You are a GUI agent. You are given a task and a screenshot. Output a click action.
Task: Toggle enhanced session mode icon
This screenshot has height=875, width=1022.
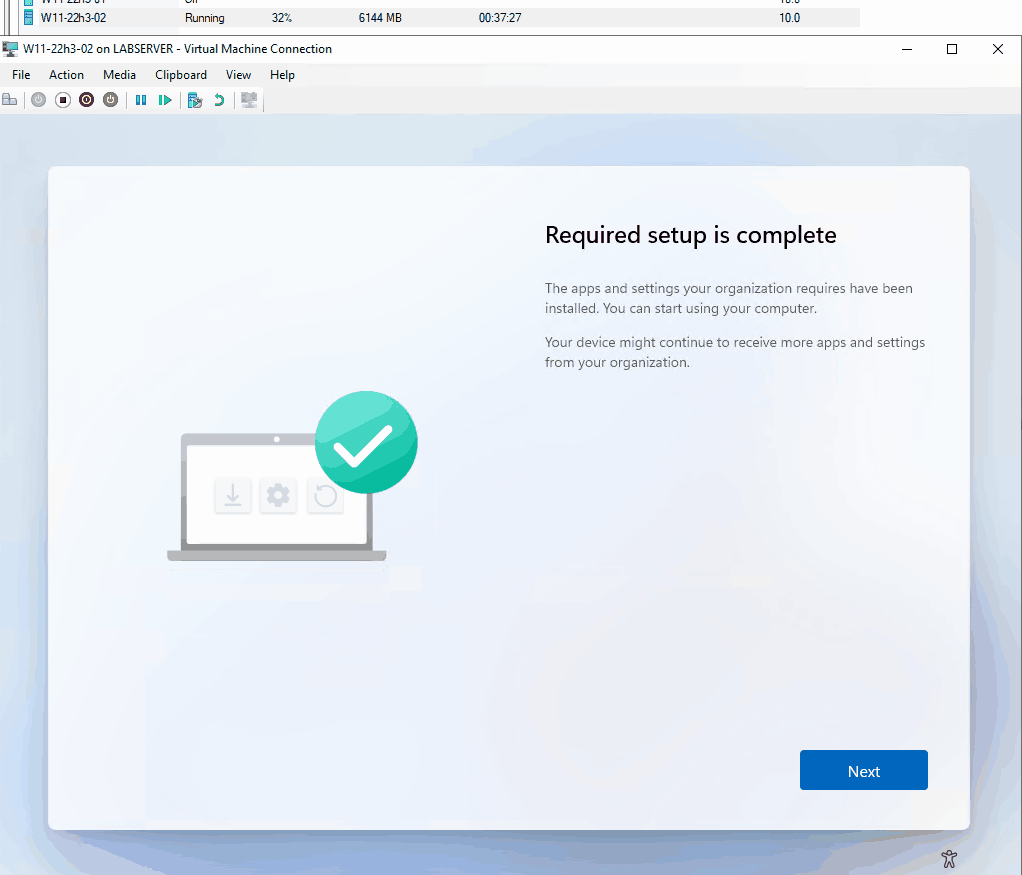[249, 100]
